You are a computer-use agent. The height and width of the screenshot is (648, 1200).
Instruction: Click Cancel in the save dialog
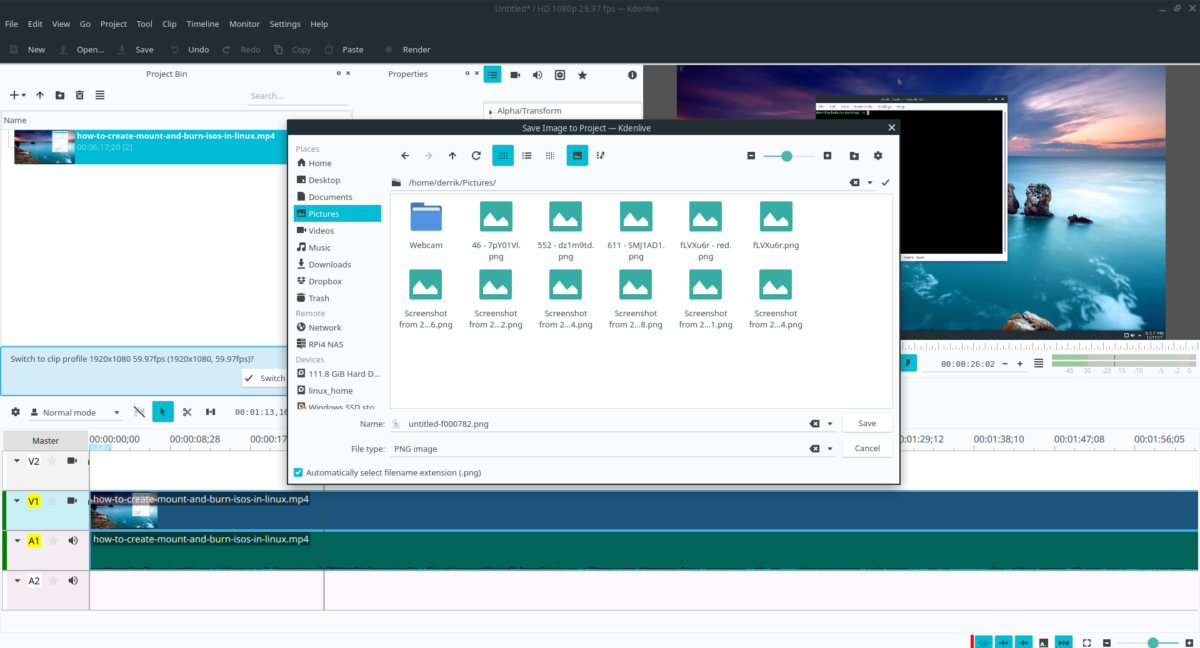(x=866, y=447)
